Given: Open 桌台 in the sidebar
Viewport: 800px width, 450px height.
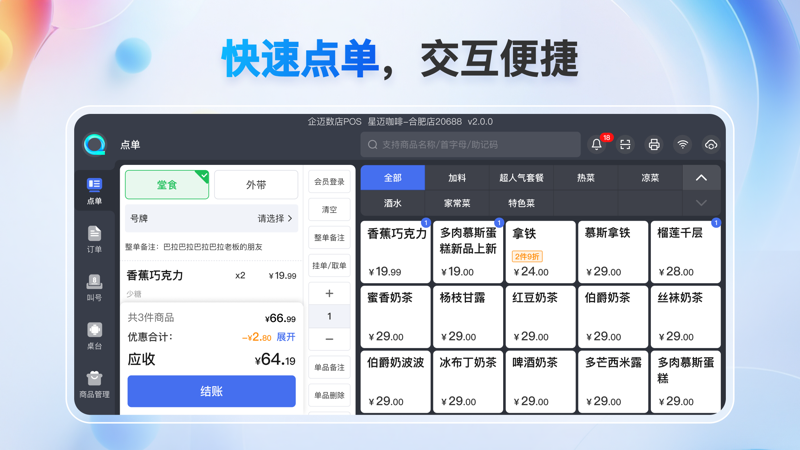Looking at the screenshot, I should pyautogui.click(x=94, y=335).
